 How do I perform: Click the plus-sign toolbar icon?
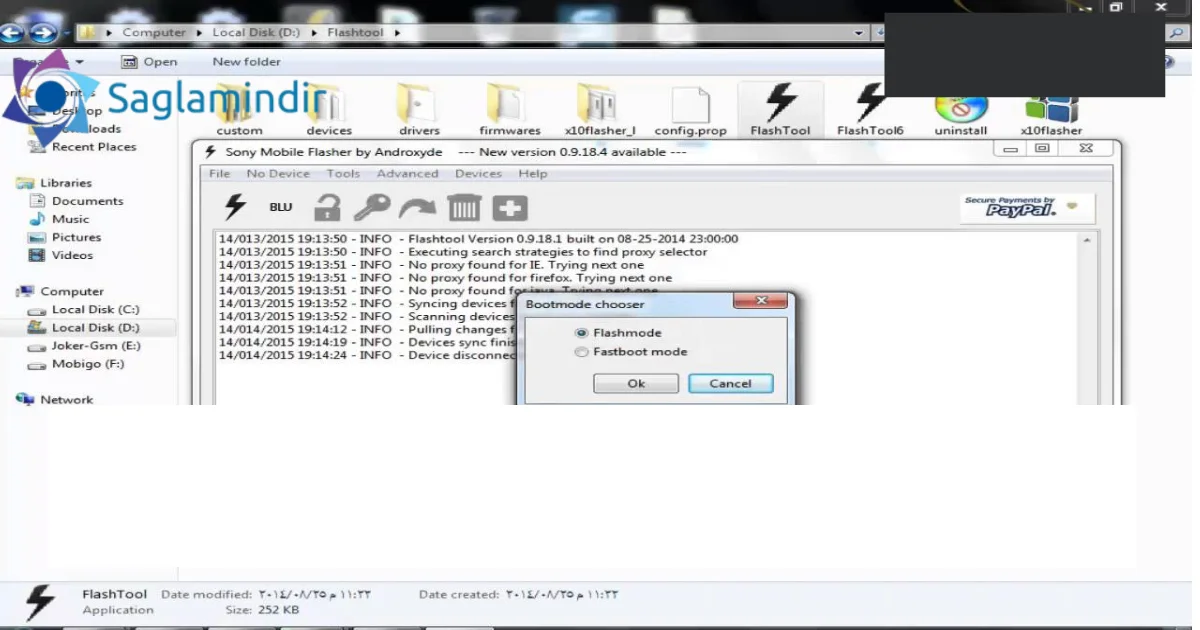(510, 208)
